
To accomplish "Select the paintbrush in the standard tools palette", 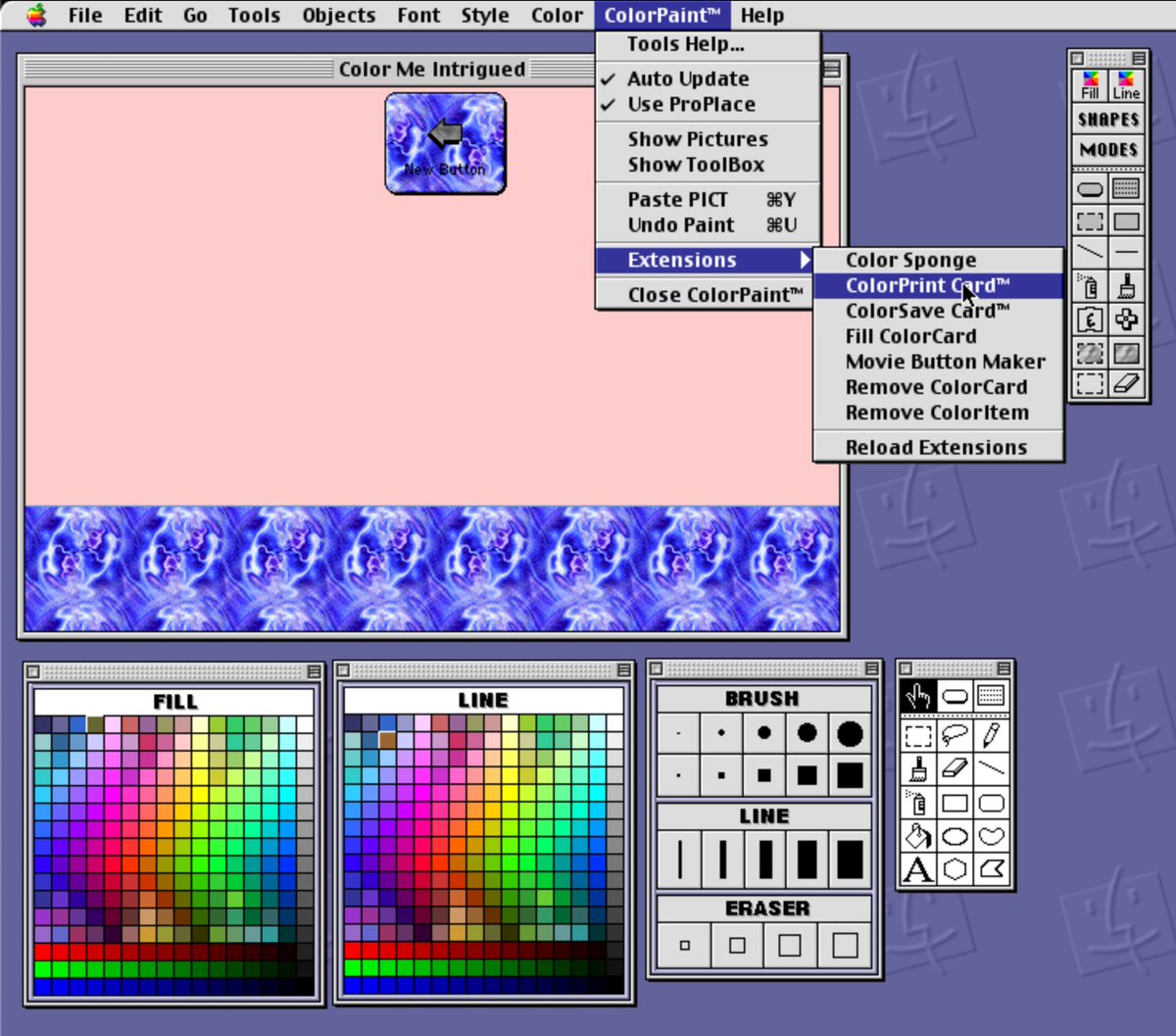I will [918, 768].
